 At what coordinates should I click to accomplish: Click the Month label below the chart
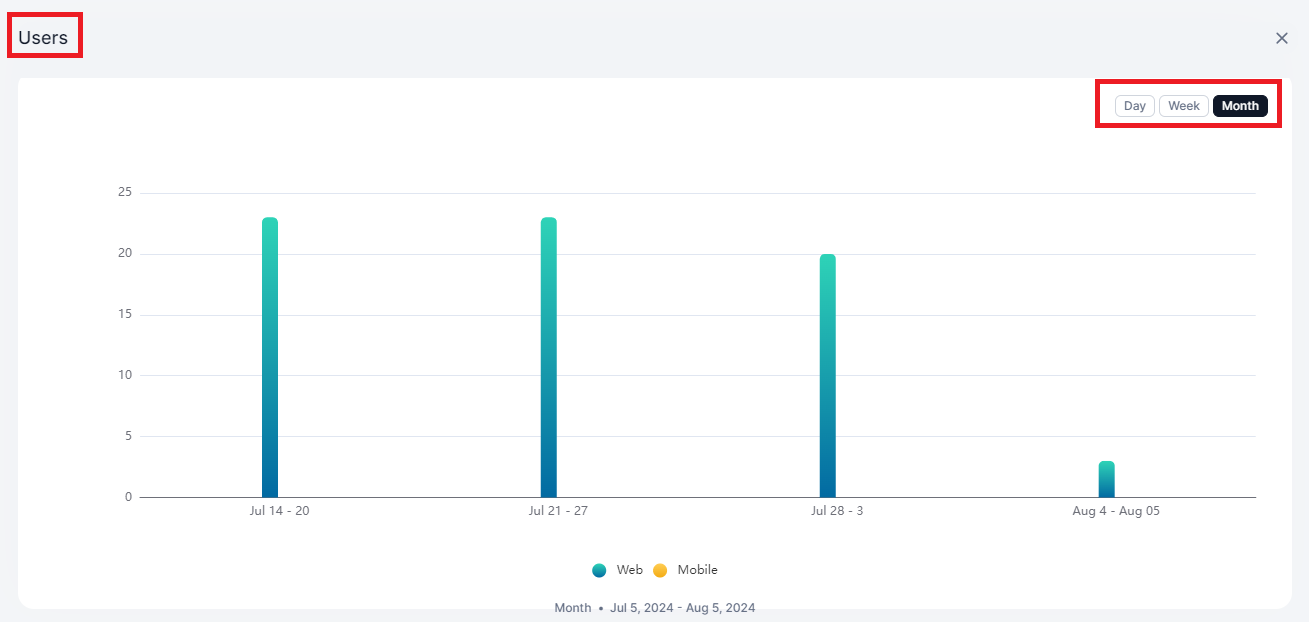(572, 607)
